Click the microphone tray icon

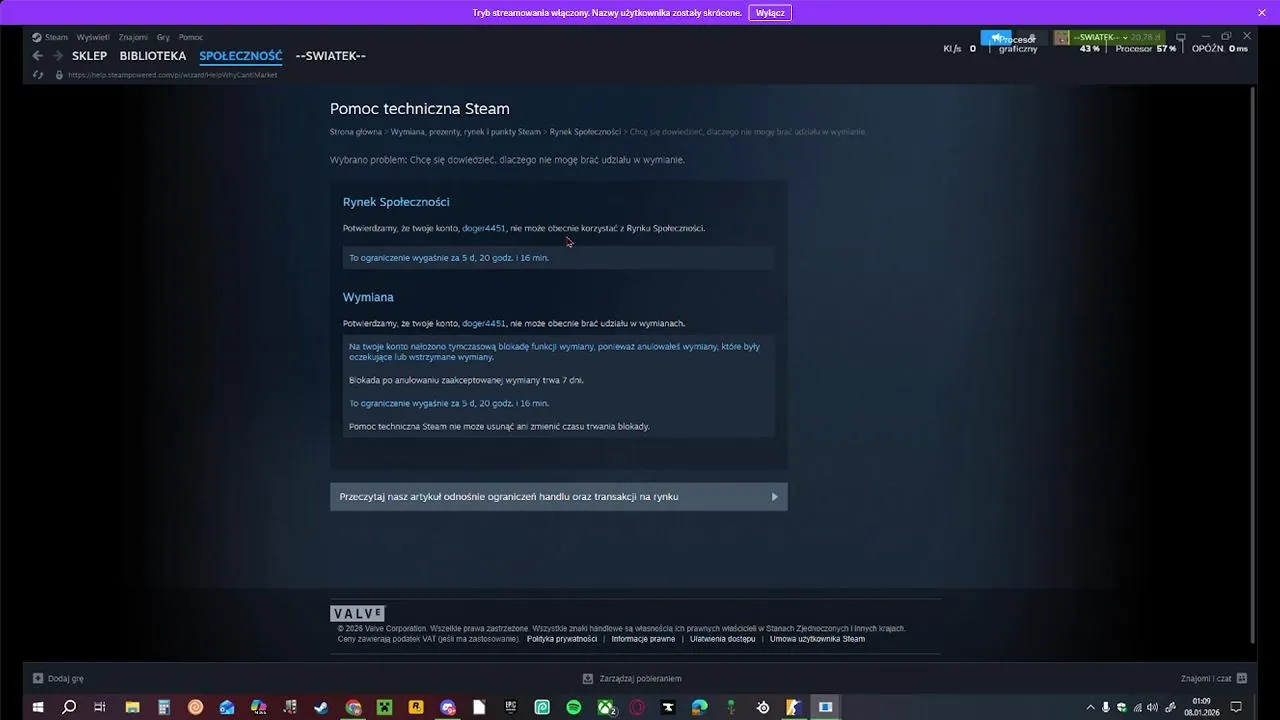point(1106,707)
